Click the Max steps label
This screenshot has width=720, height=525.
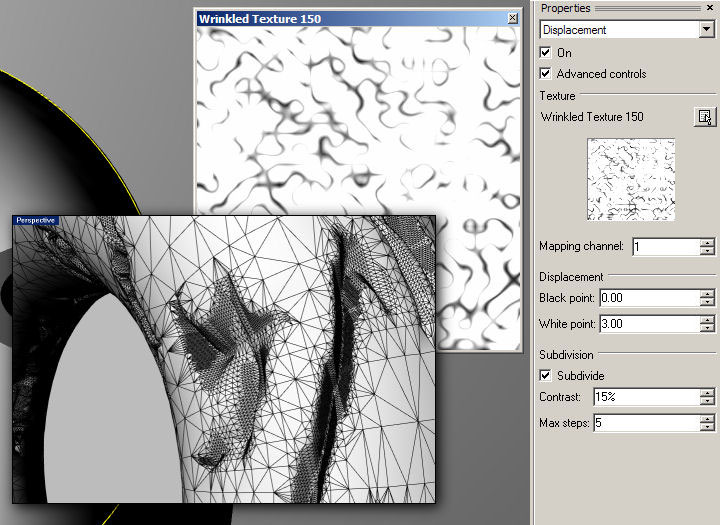pos(564,423)
